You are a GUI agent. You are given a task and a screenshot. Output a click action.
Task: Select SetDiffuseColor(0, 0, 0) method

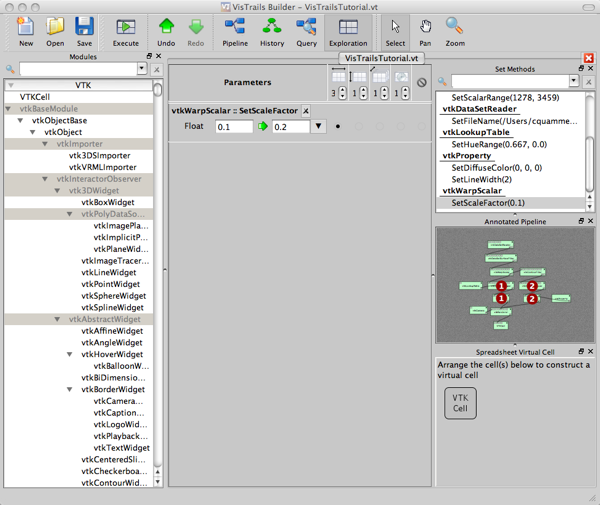(x=497, y=168)
